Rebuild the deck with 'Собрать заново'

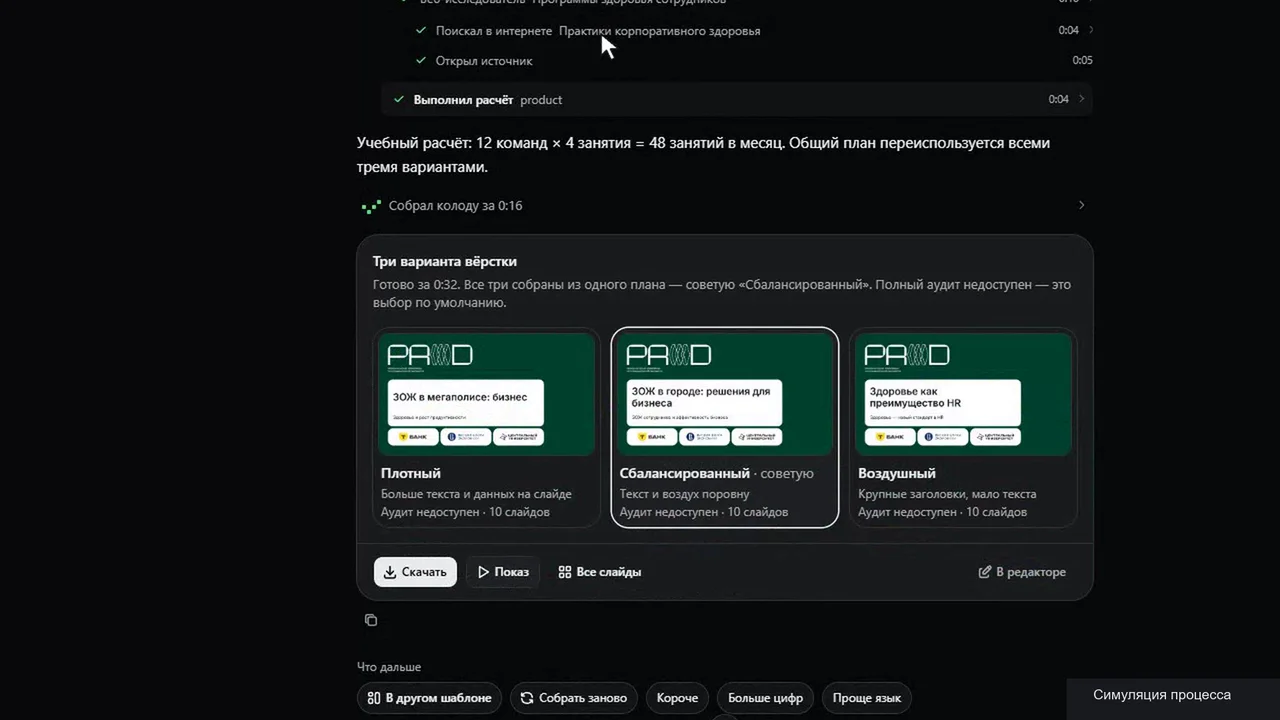click(574, 698)
